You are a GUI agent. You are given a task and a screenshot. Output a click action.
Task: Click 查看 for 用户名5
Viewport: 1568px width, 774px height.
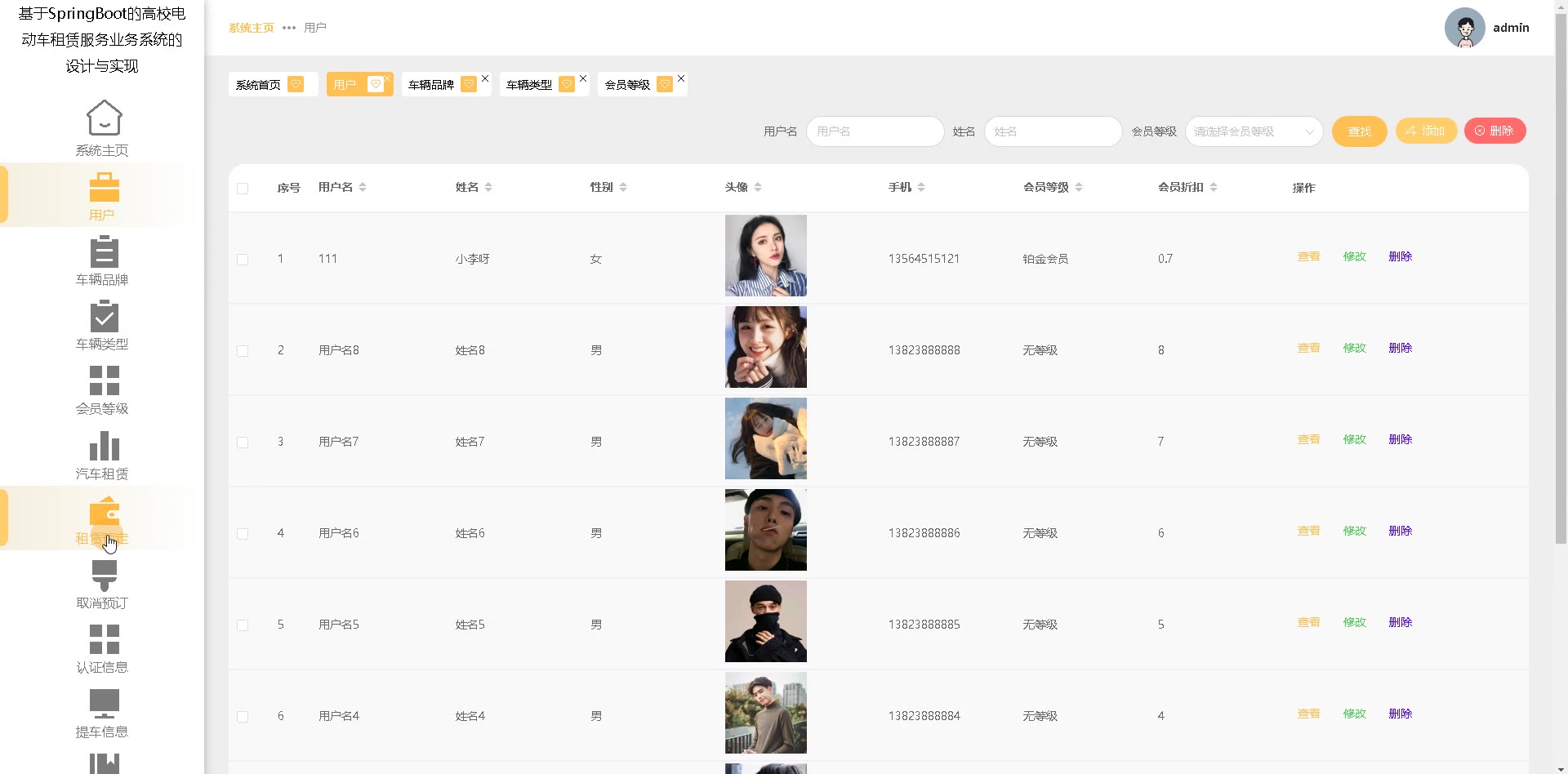[1309, 622]
